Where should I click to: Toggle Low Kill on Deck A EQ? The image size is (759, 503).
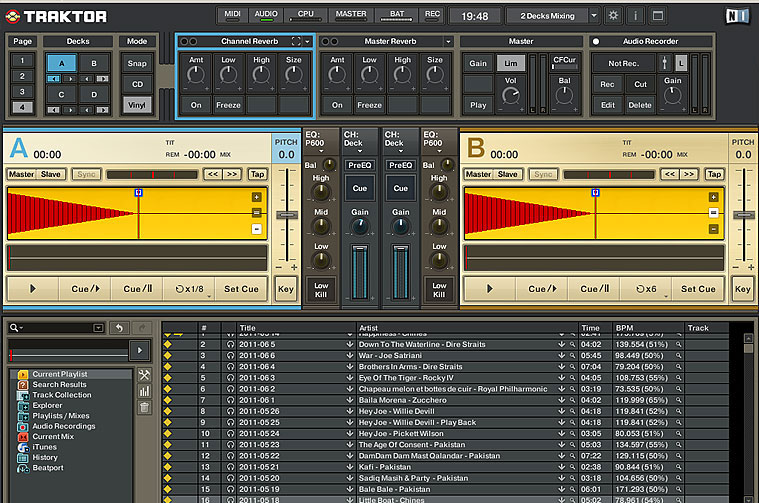(321, 290)
